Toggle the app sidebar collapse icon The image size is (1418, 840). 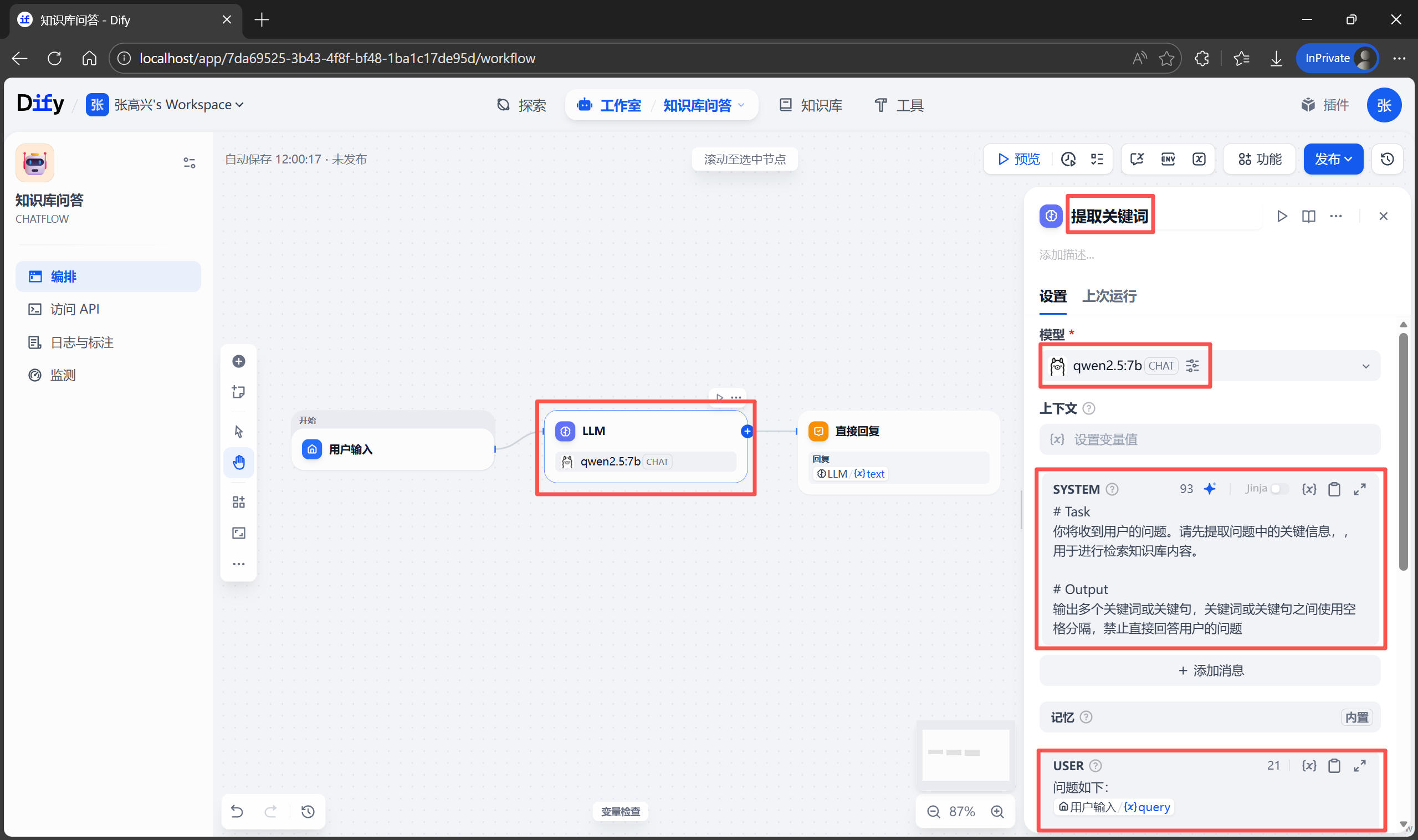[189, 163]
